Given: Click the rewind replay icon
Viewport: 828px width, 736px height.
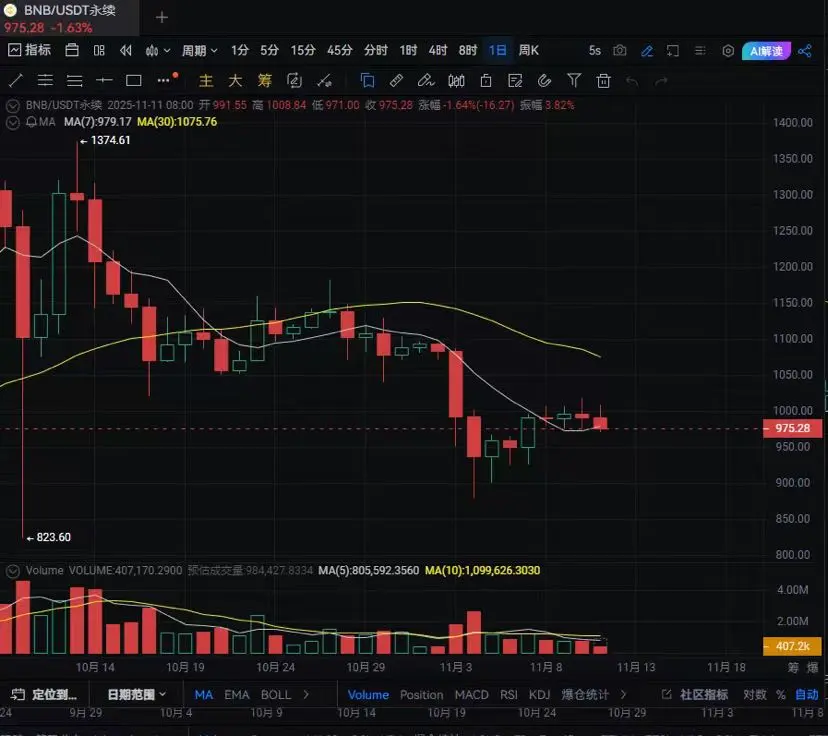Looking at the screenshot, I should click(126, 50).
